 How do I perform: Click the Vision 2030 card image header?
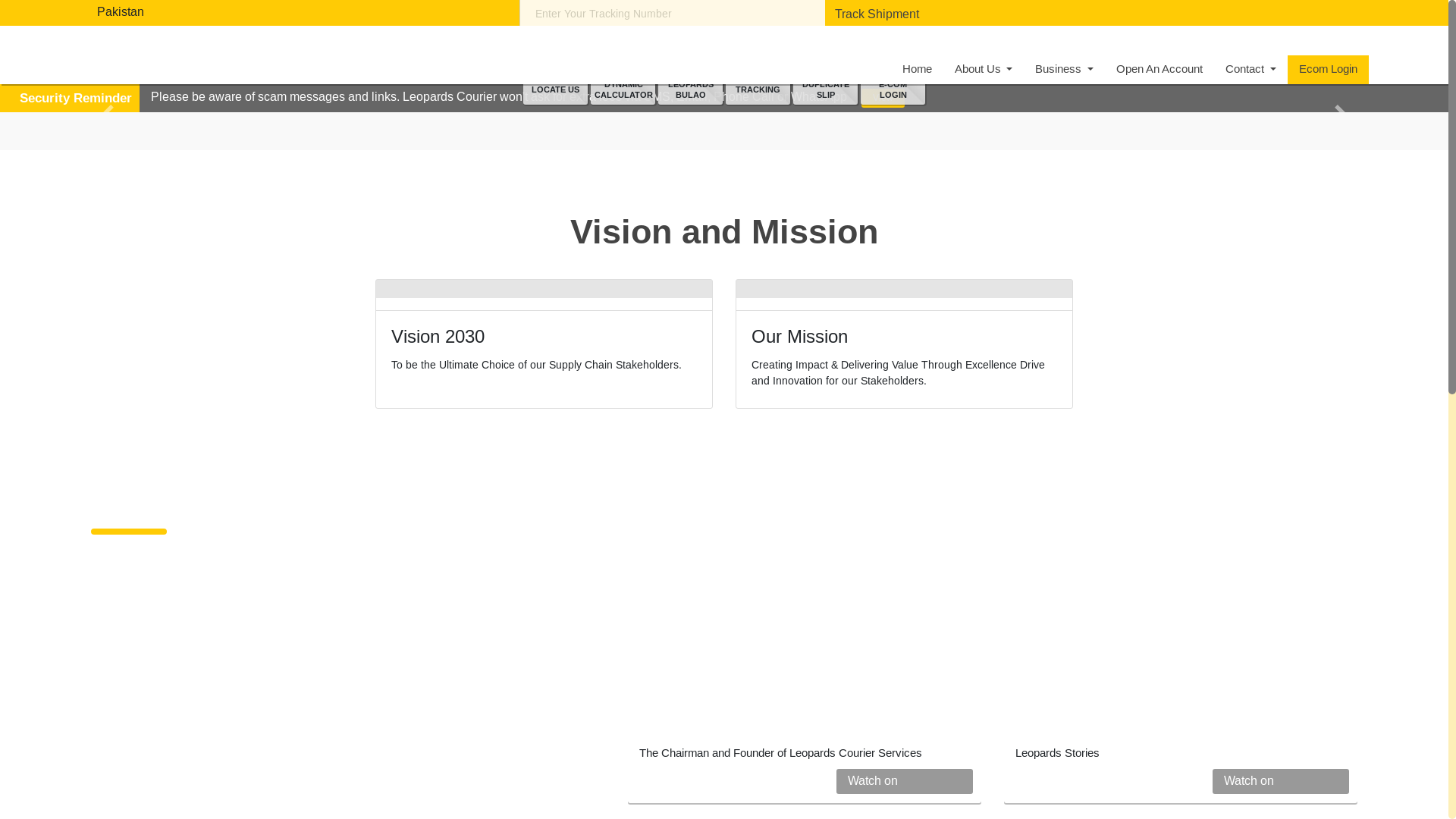click(x=544, y=289)
